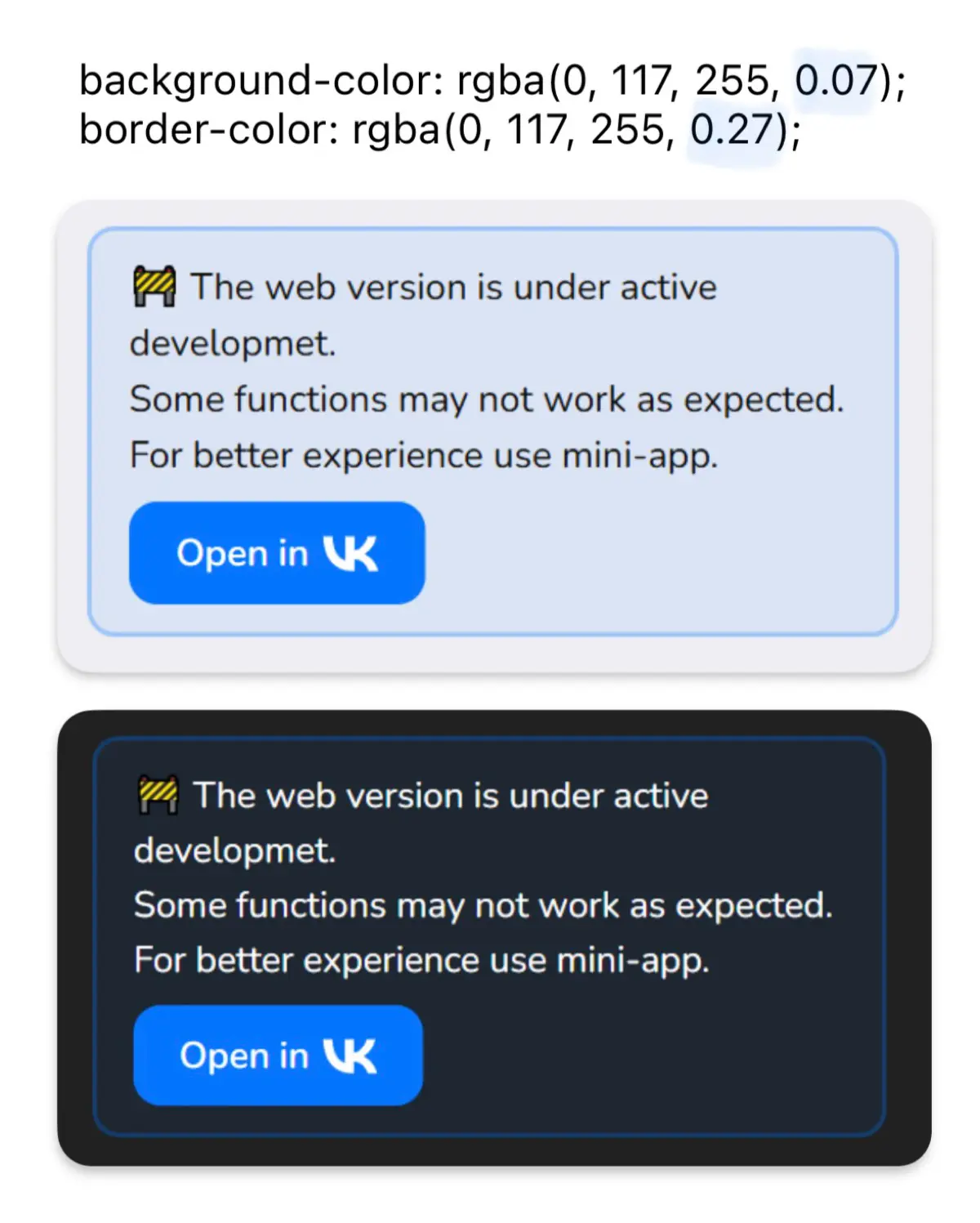The width and height of the screenshot is (980, 1223).
Task: Click the misspelled 'developmet.' word in light banner
Action: (233, 344)
